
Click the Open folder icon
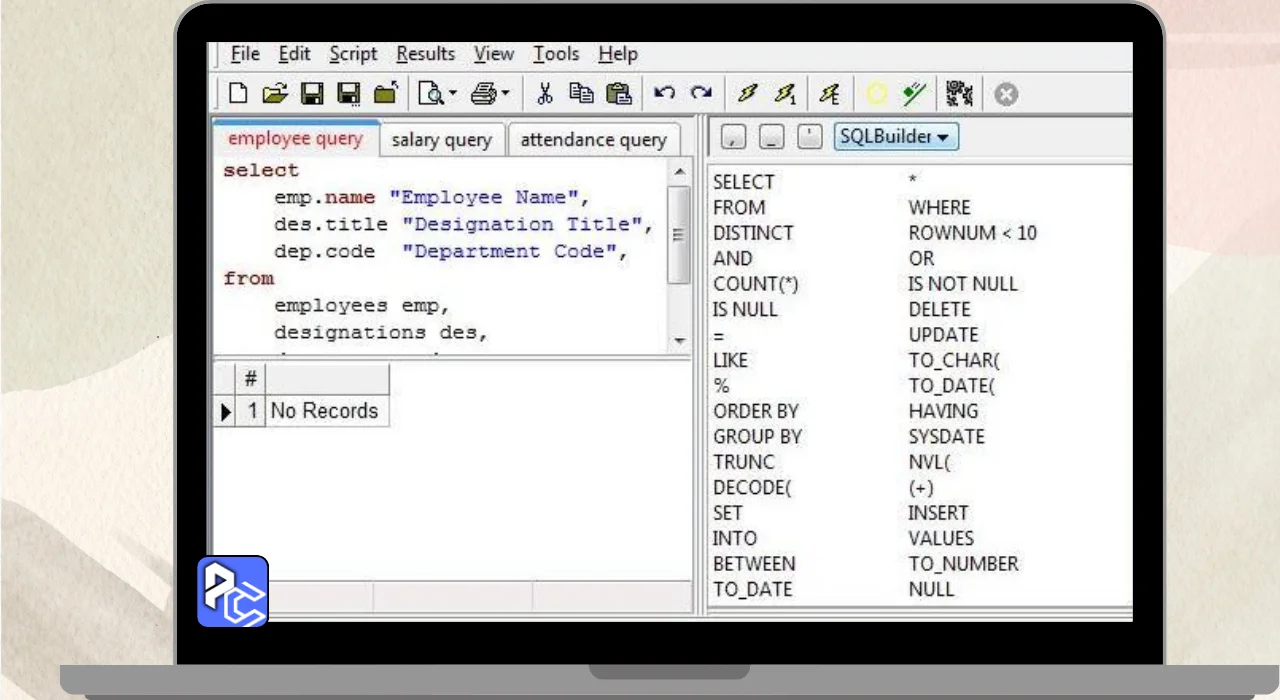(x=274, y=94)
